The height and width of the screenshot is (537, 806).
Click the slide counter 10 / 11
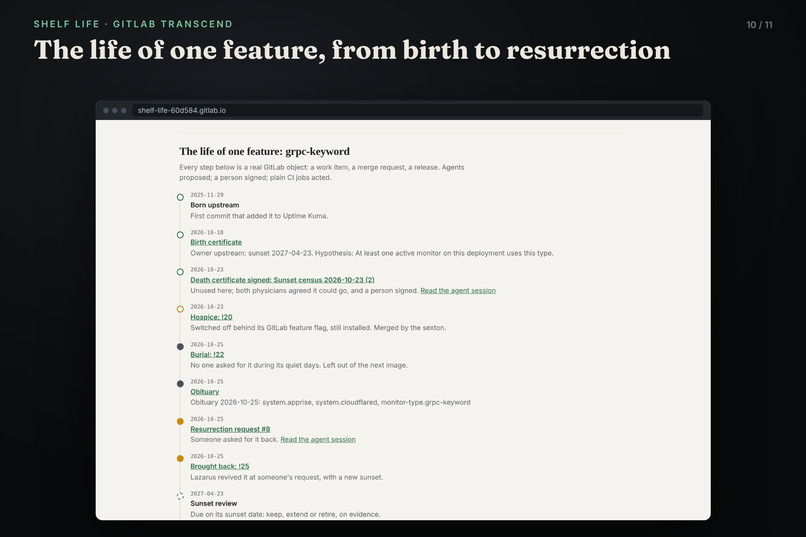[759, 25]
